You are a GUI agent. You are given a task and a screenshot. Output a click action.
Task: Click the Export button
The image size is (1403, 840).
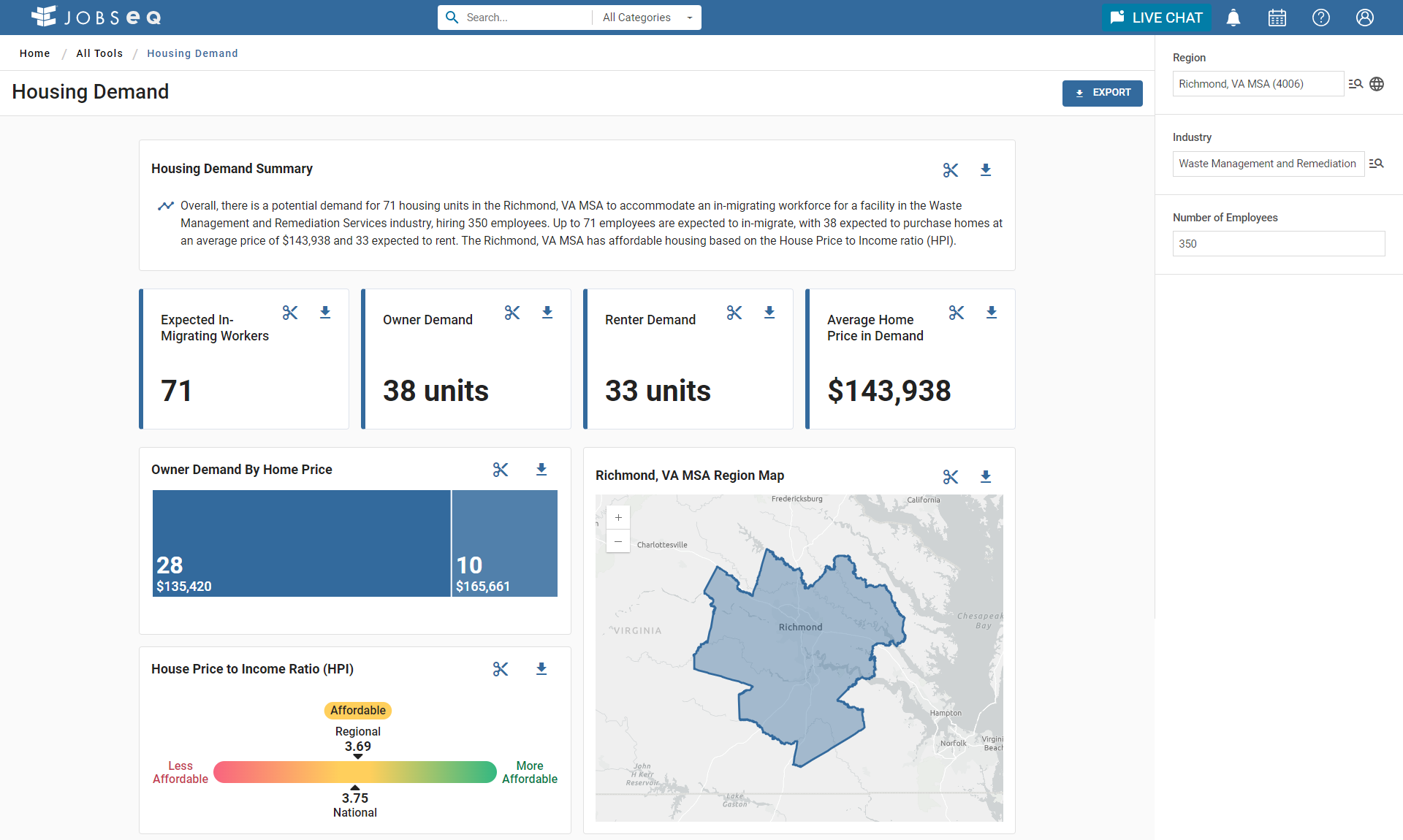click(x=1102, y=93)
